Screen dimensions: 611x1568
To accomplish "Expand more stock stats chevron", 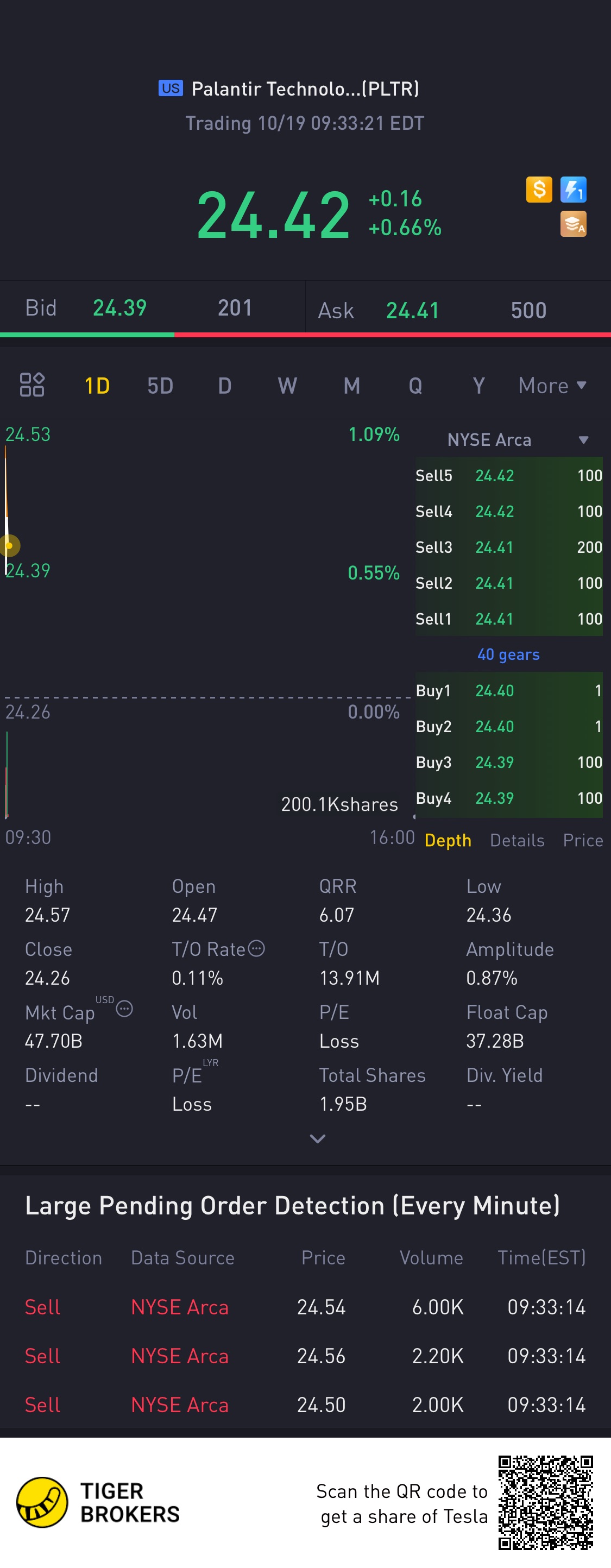I will click(318, 1138).
